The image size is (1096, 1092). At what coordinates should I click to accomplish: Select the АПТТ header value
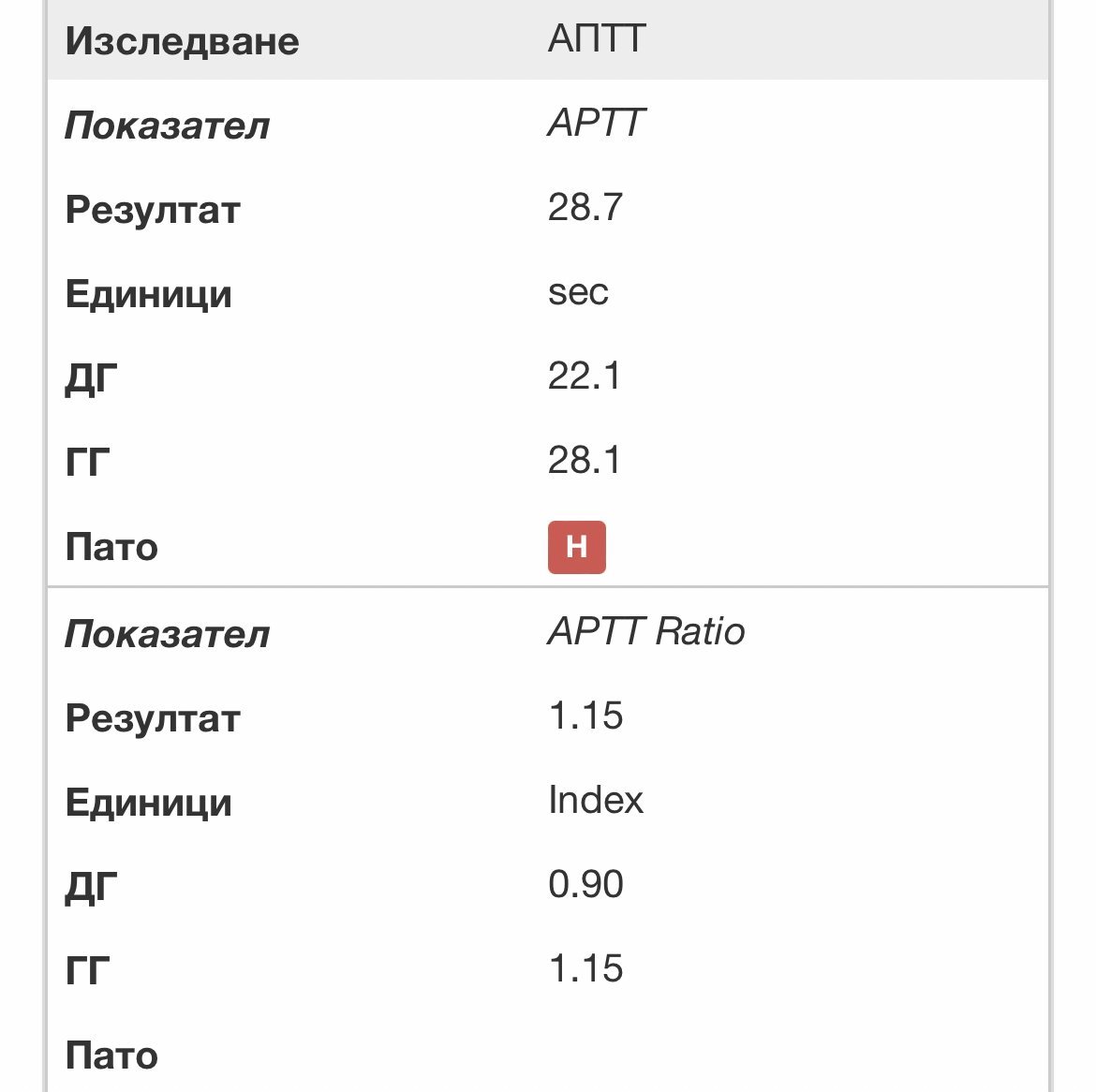tap(597, 39)
